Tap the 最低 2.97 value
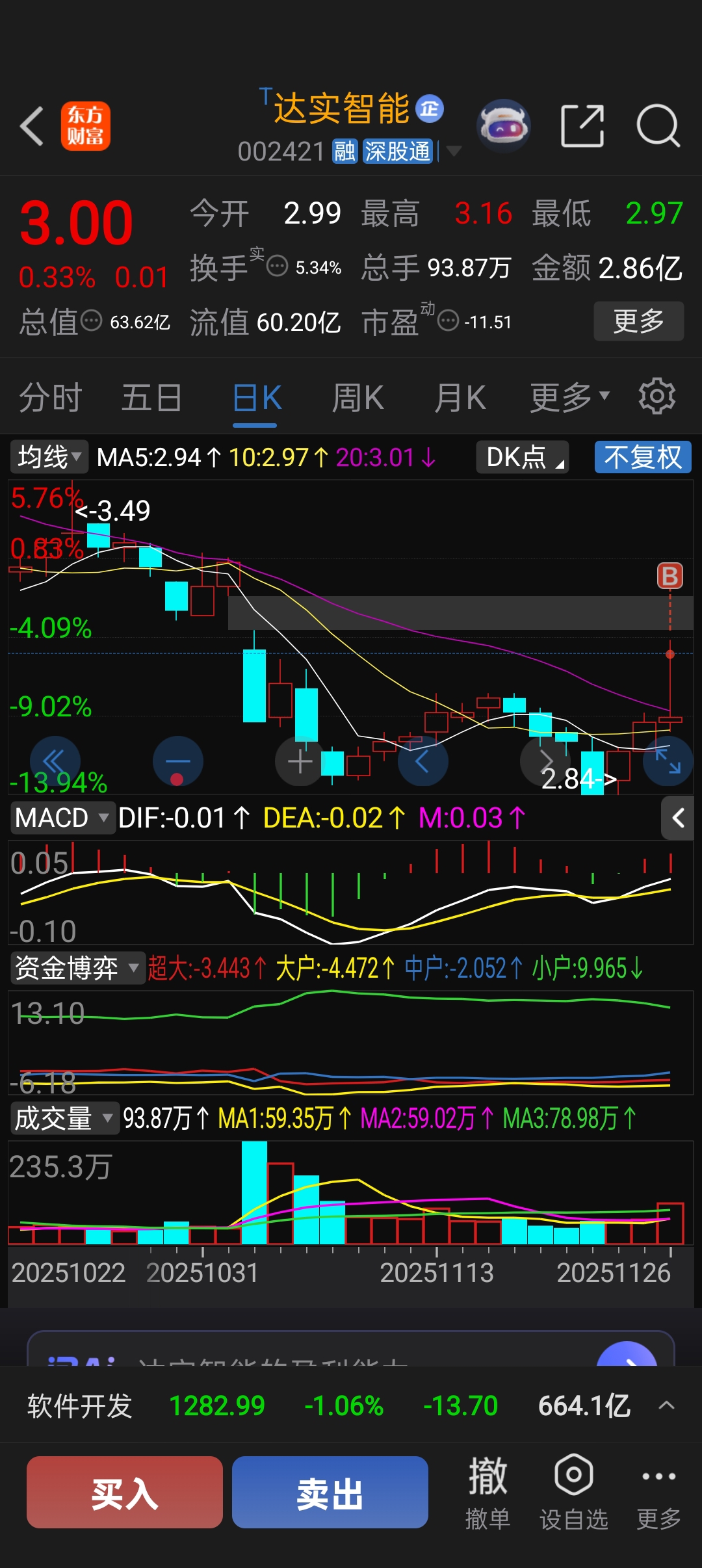Viewport: 702px width, 1568px height. point(655,213)
